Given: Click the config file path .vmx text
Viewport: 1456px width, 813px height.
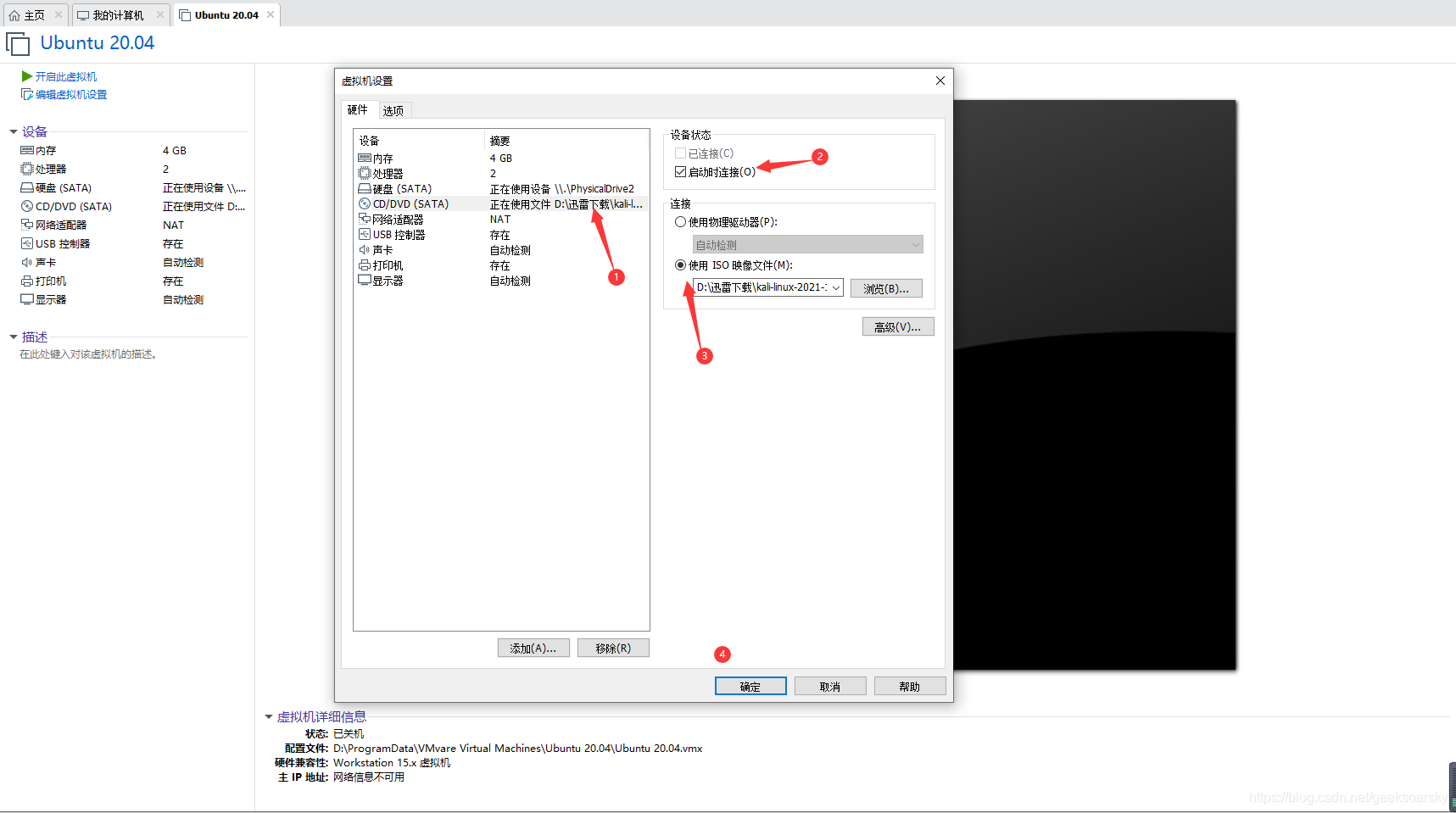Looking at the screenshot, I should point(517,748).
